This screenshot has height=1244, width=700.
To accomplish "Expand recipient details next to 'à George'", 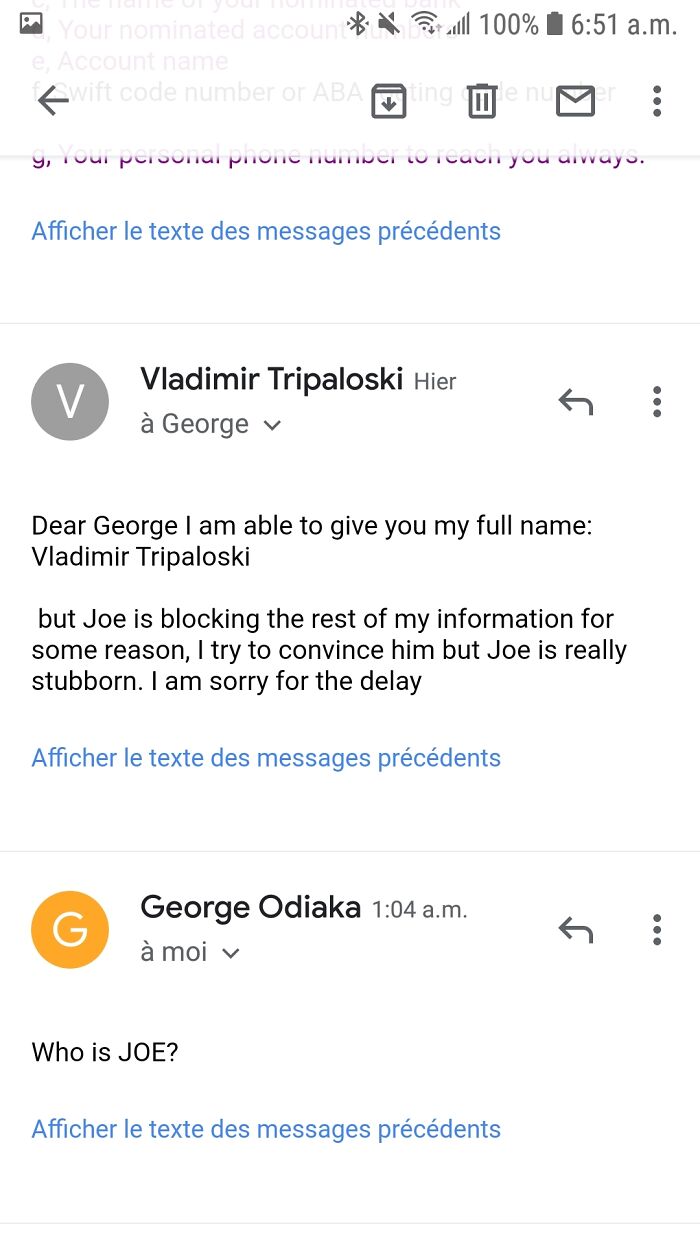I will tap(272, 426).
